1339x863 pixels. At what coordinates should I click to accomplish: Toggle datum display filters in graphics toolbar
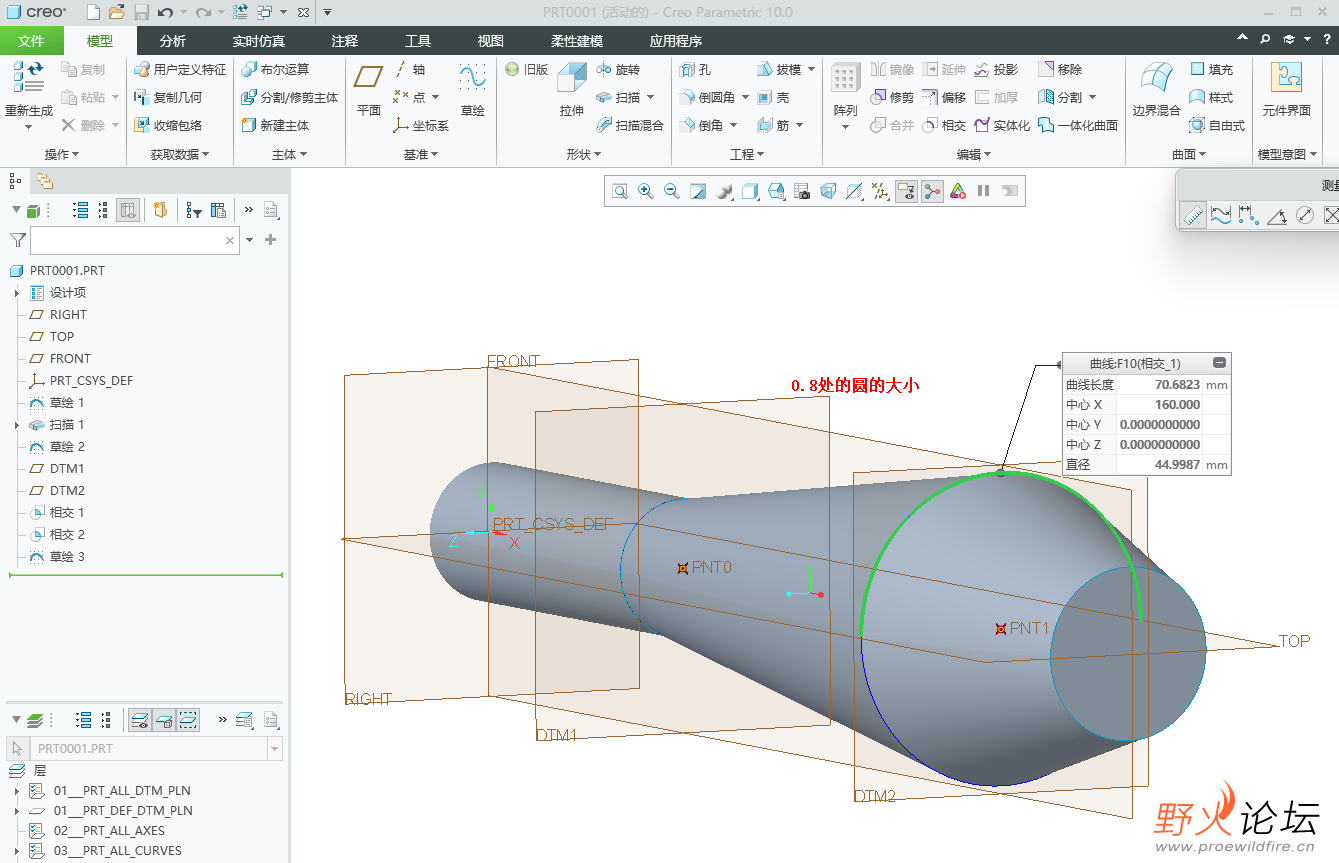(x=880, y=191)
